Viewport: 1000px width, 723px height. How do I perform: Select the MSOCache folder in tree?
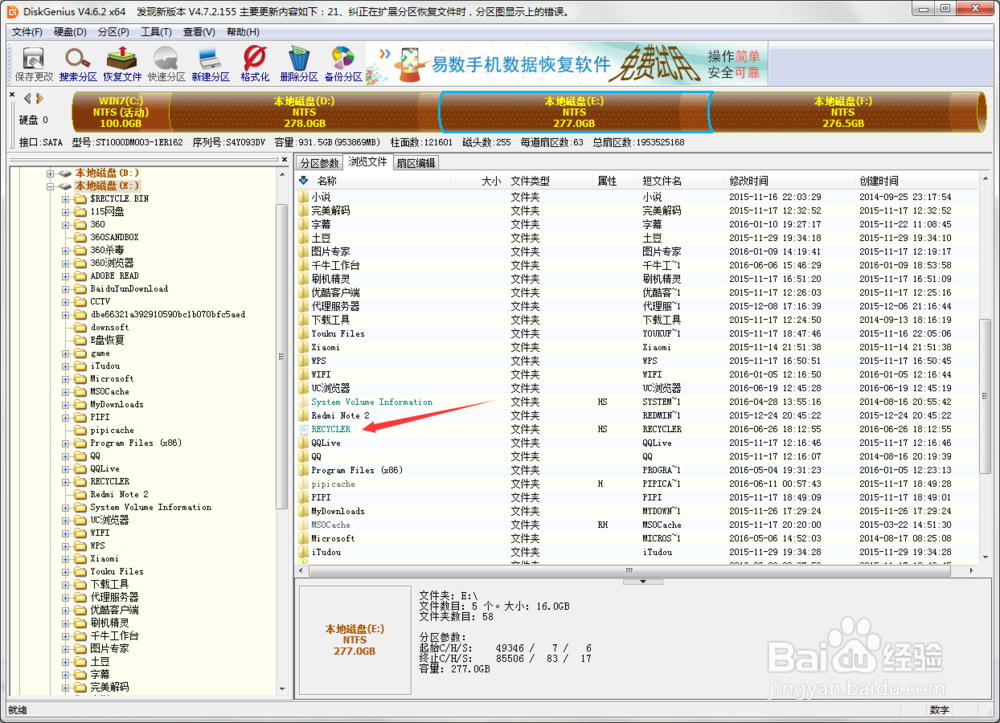[x=110, y=391]
